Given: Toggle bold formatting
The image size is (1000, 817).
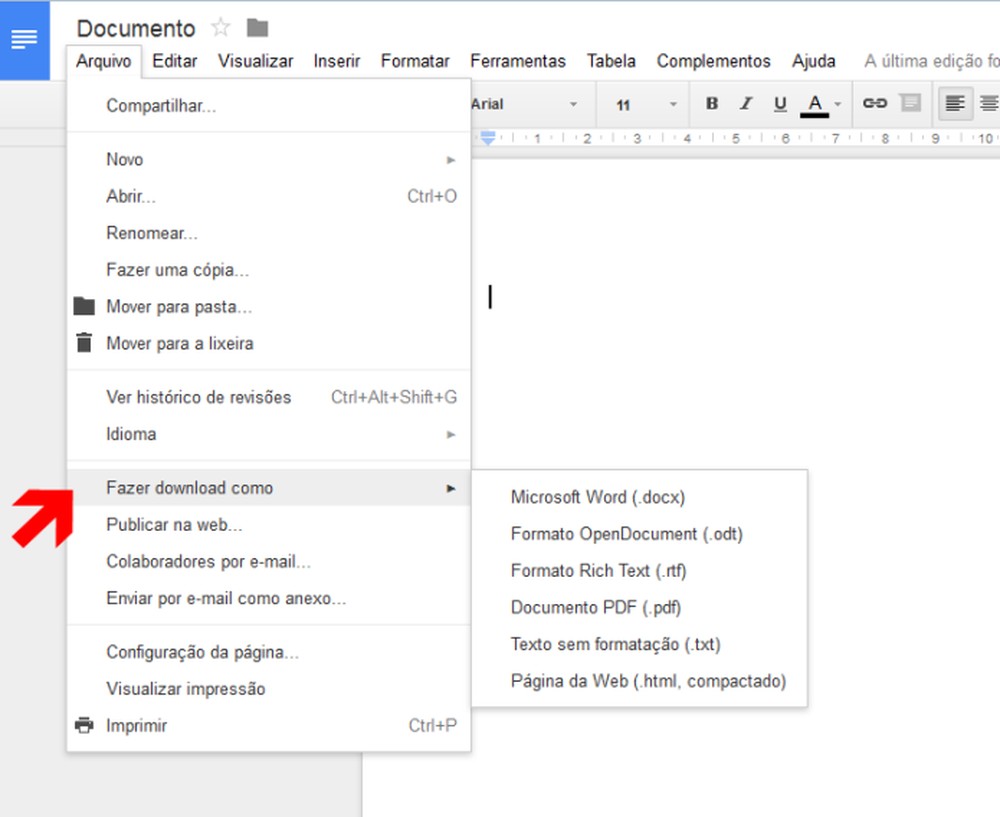Looking at the screenshot, I should tap(711, 103).
